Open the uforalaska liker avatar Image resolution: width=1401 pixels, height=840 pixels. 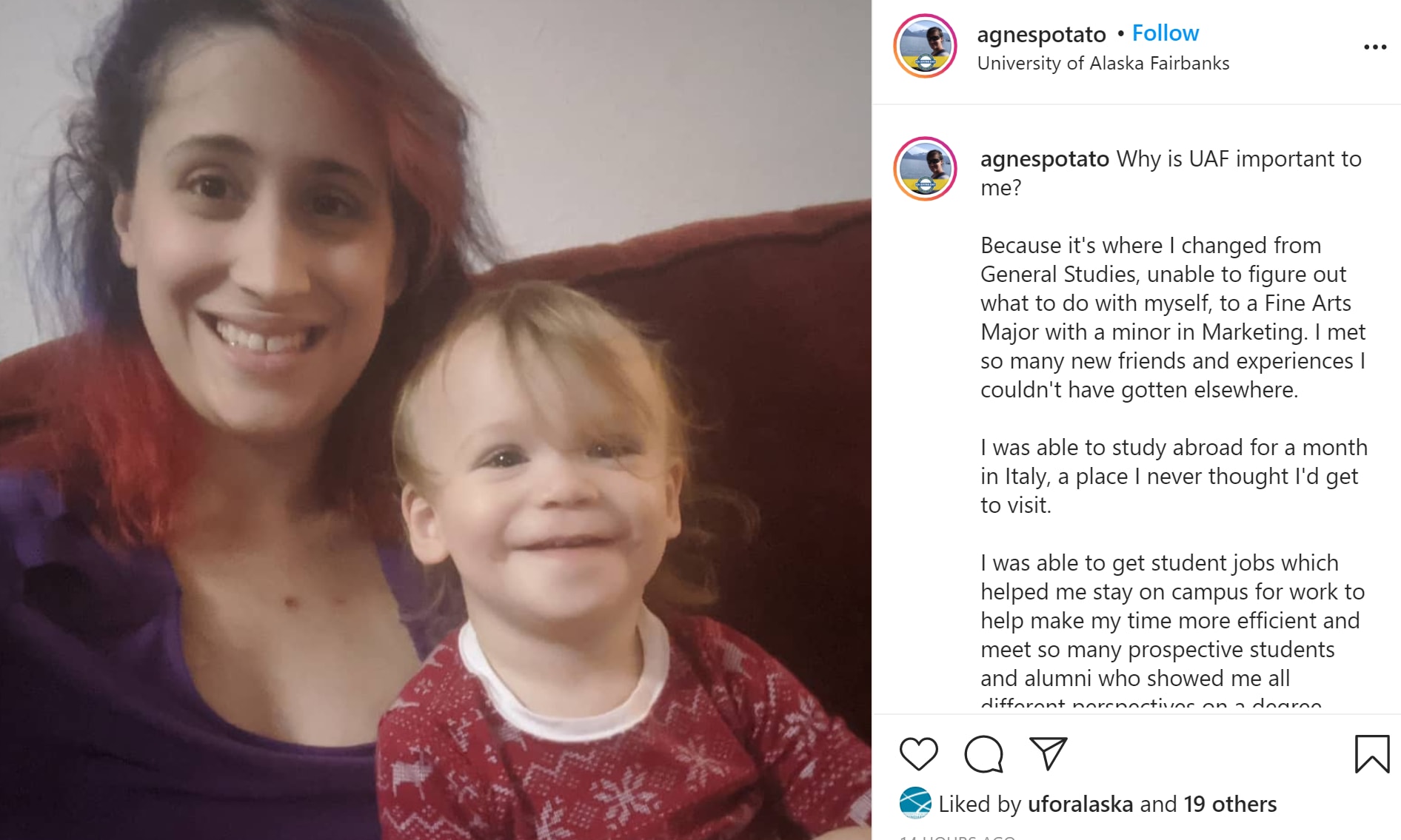point(915,803)
